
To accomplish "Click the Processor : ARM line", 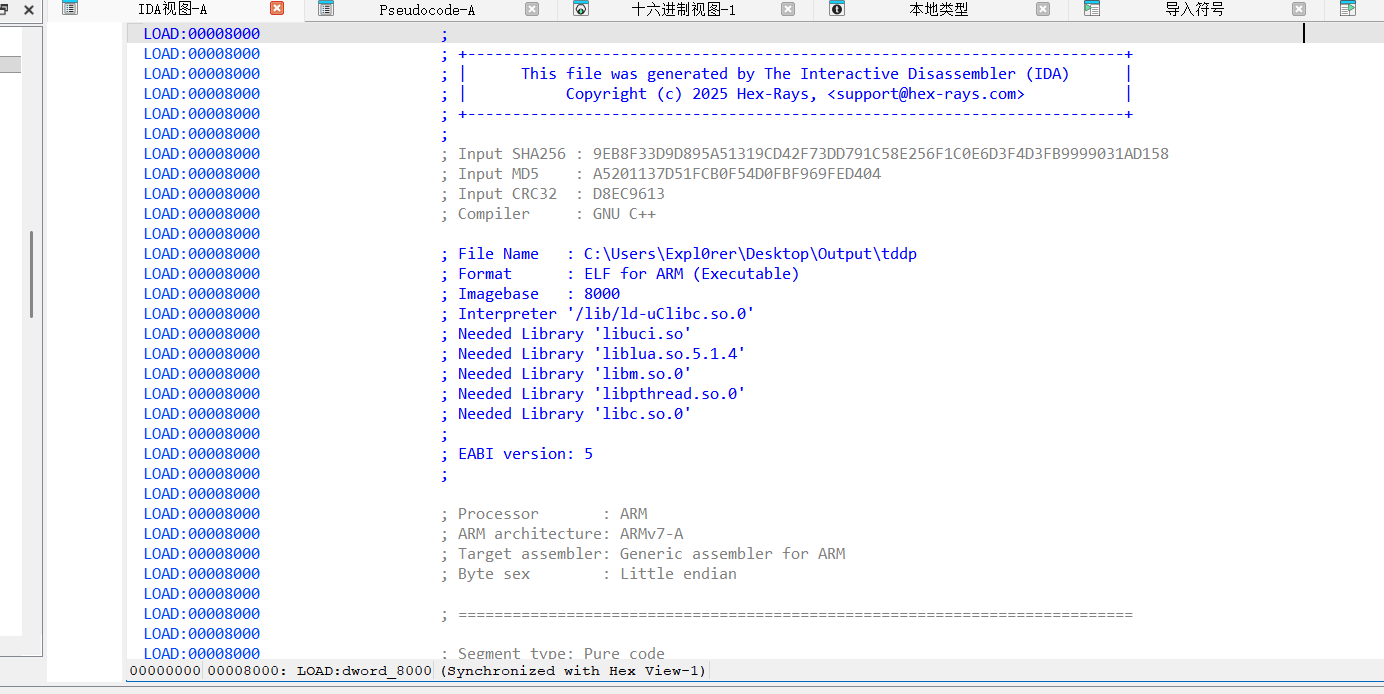I will [x=544, y=514].
